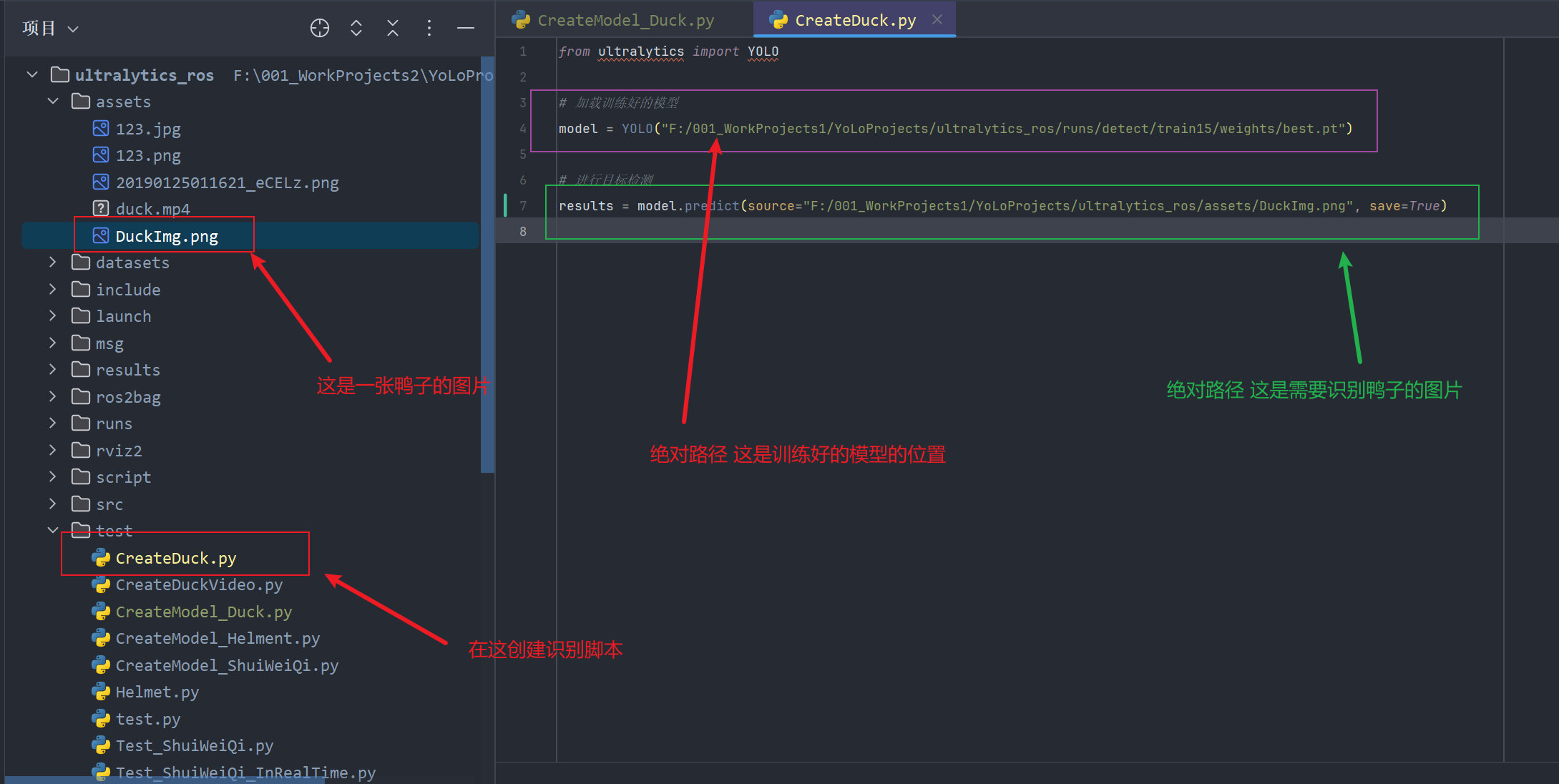This screenshot has height=784, width=1559.
Task: Click the video file icon for duck.mp4
Action: (100, 209)
